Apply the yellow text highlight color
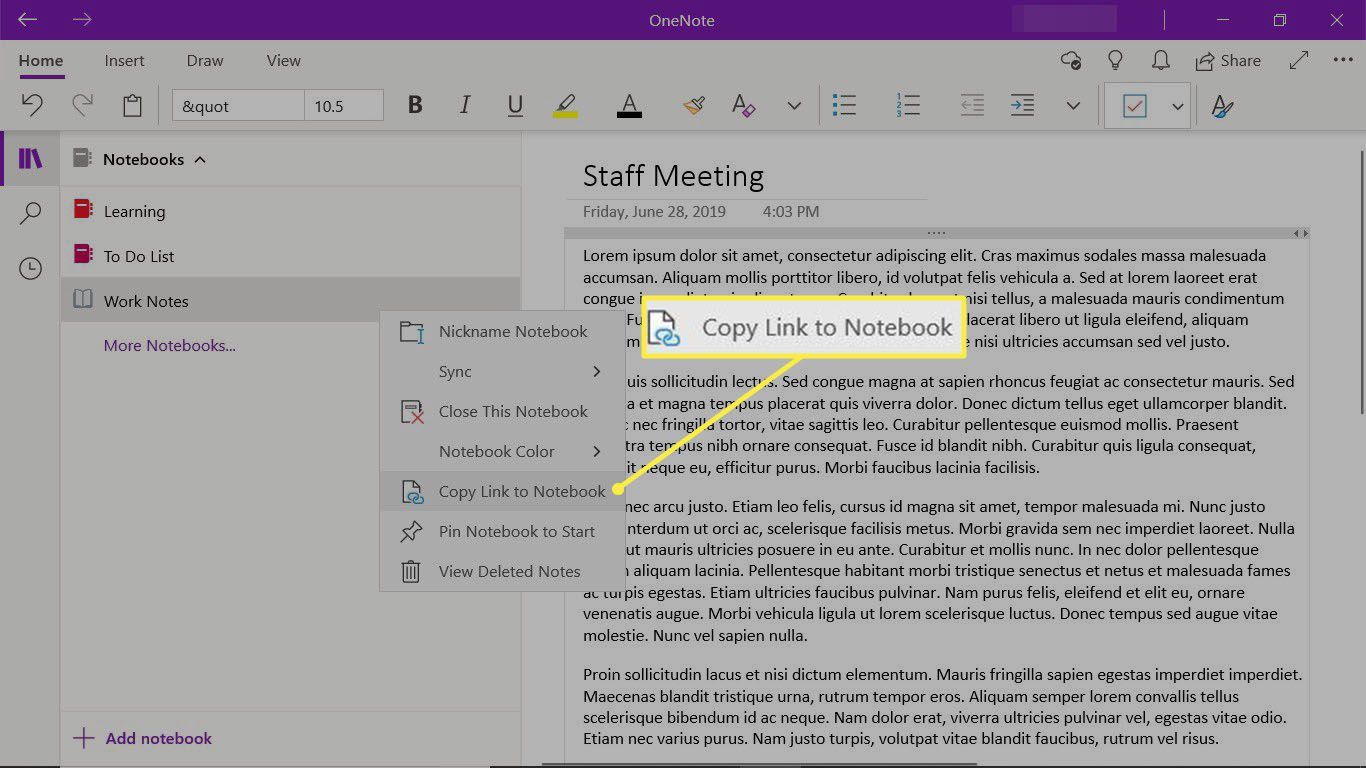The width and height of the screenshot is (1366, 768). pyautogui.click(x=565, y=105)
